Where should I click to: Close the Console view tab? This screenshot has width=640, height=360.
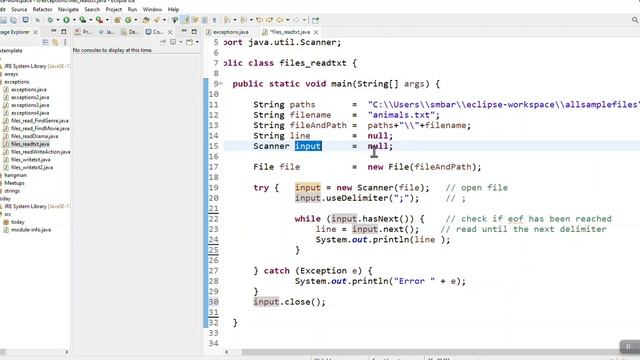(170, 32)
